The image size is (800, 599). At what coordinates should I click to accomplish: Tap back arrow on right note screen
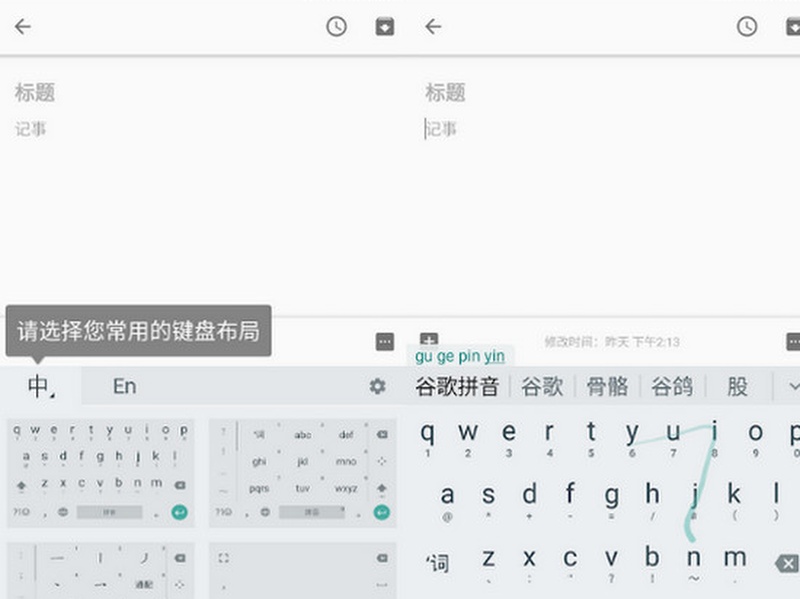[433, 27]
